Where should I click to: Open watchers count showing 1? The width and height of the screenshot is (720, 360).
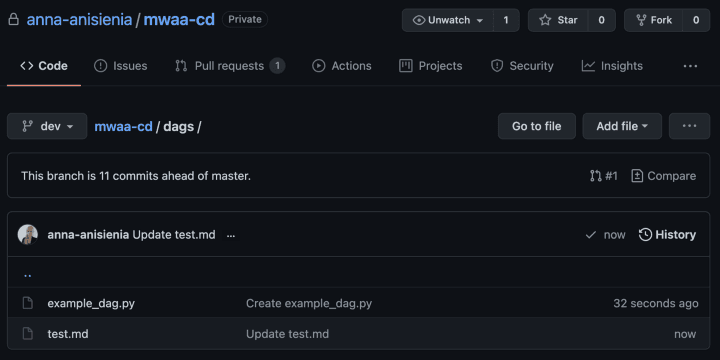tap(506, 20)
